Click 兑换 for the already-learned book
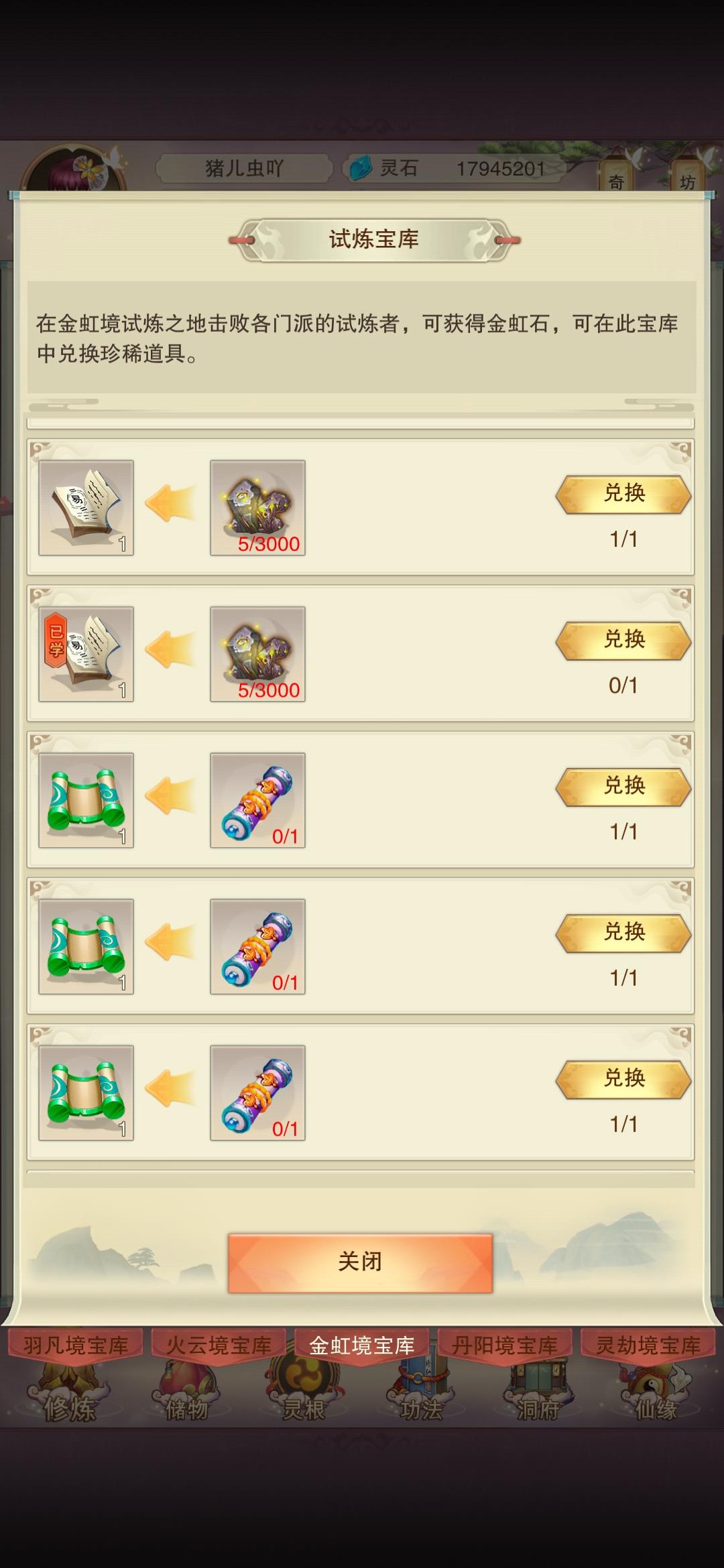This screenshot has width=724, height=1568. 623,641
